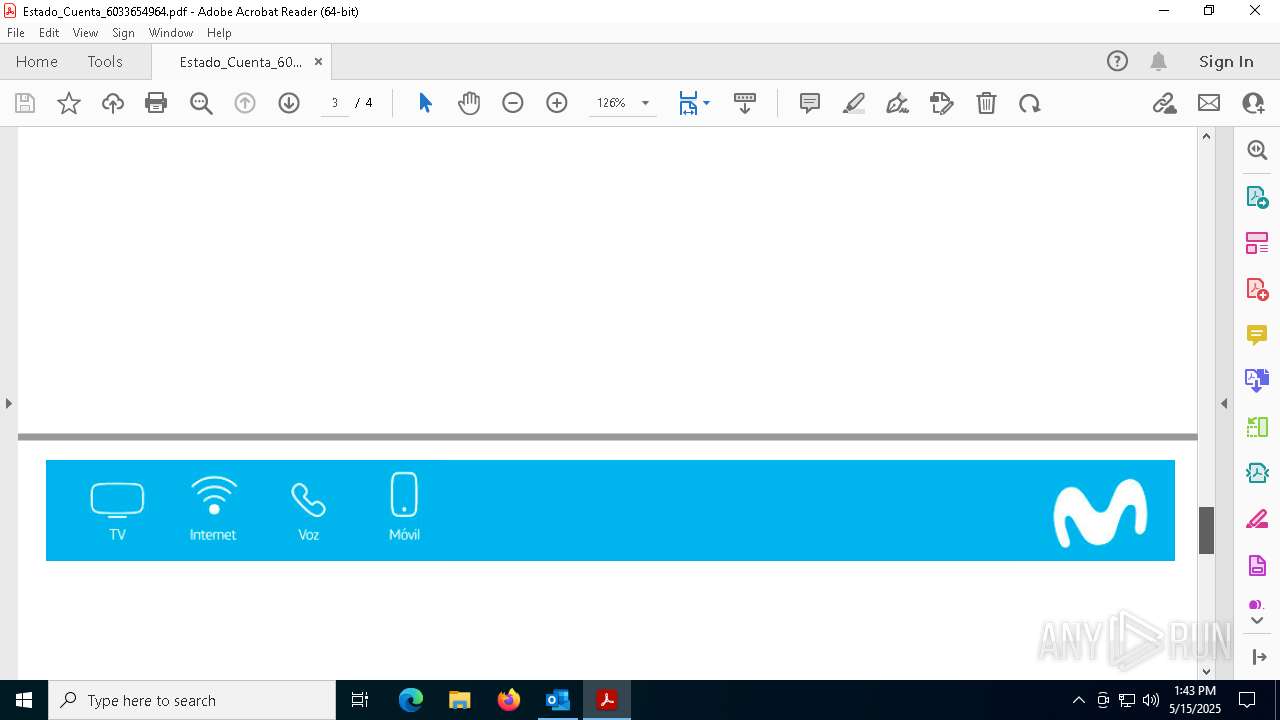Image resolution: width=1280 pixels, height=720 pixels.
Task: Zoom in with the plus button
Action: [x=557, y=103]
